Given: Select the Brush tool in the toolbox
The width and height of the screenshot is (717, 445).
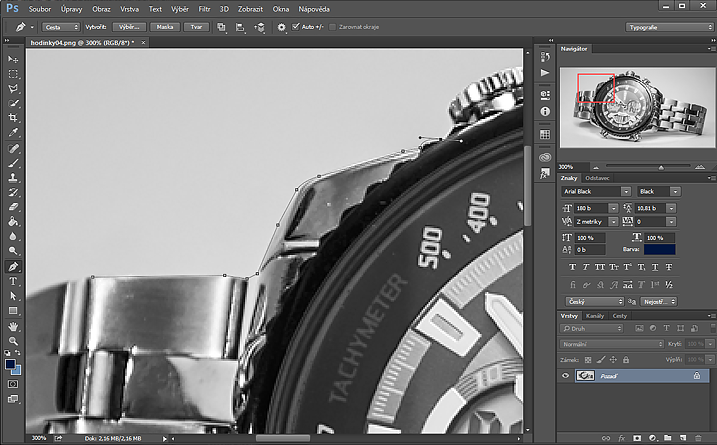Looking at the screenshot, I should coord(13,163).
